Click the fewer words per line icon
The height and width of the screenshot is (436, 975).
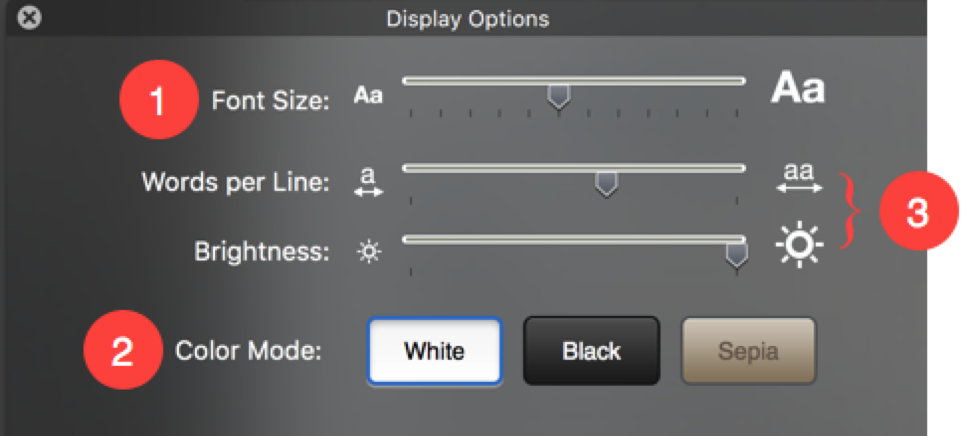tap(369, 181)
